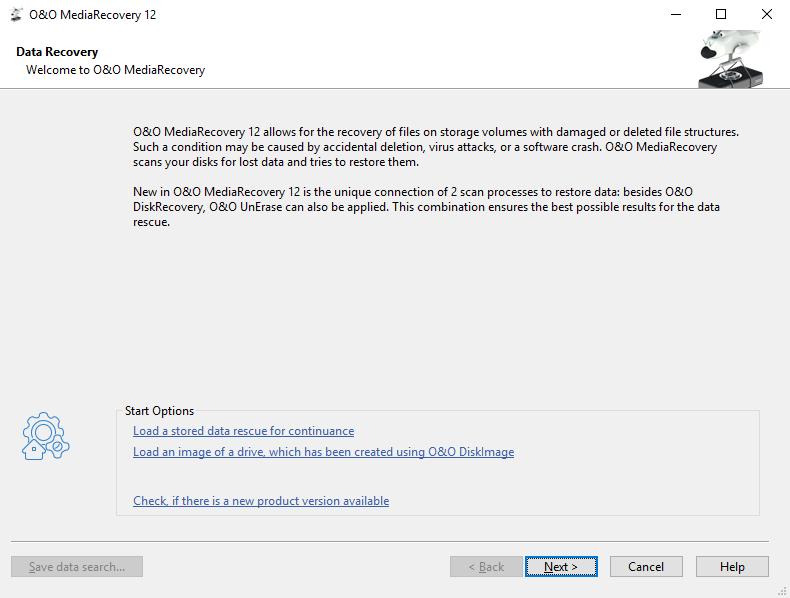Click the 'Start Options' group label
Viewport: 790px width, 598px height.
click(x=159, y=411)
